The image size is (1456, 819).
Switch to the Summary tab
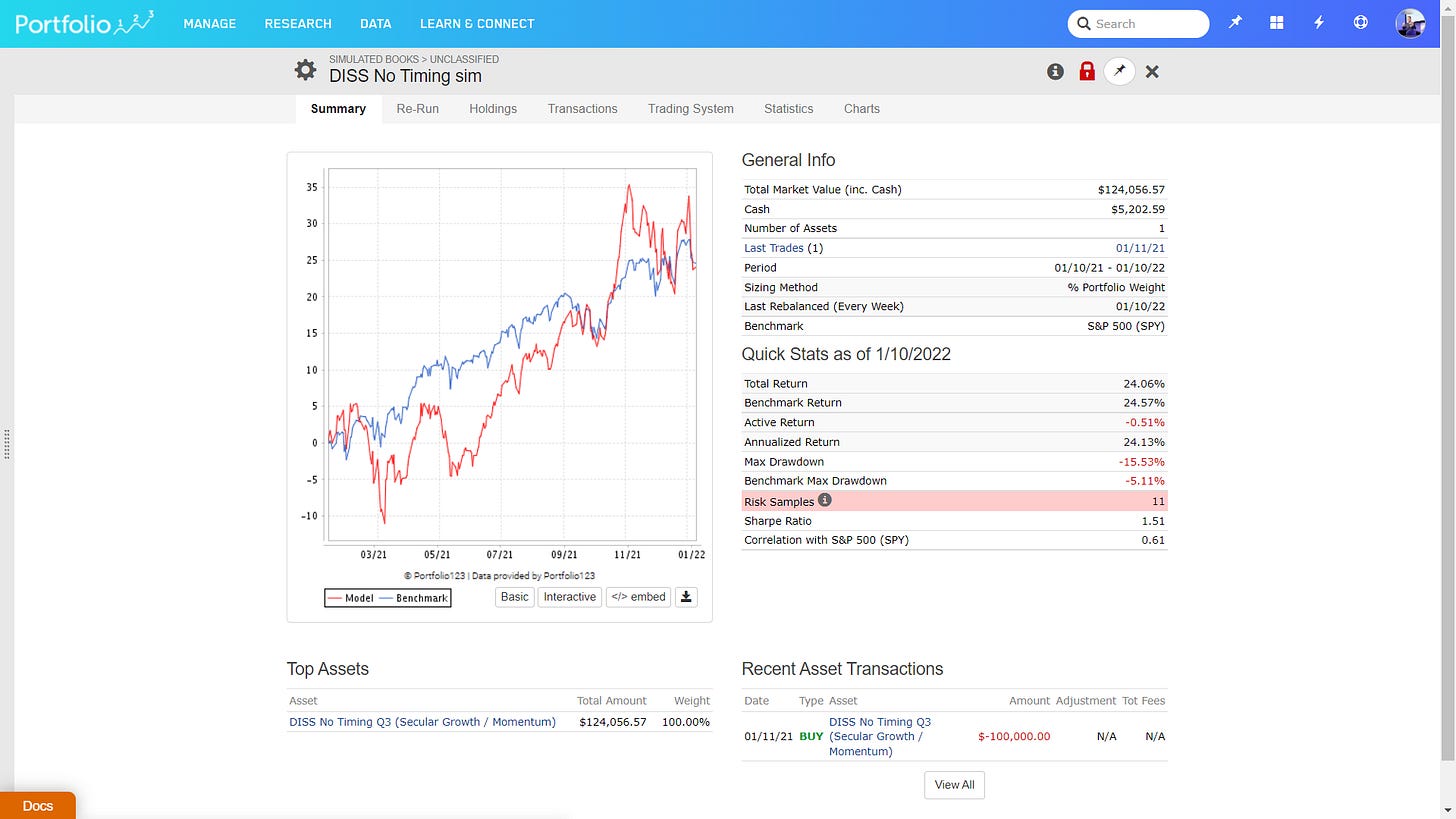point(338,109)
